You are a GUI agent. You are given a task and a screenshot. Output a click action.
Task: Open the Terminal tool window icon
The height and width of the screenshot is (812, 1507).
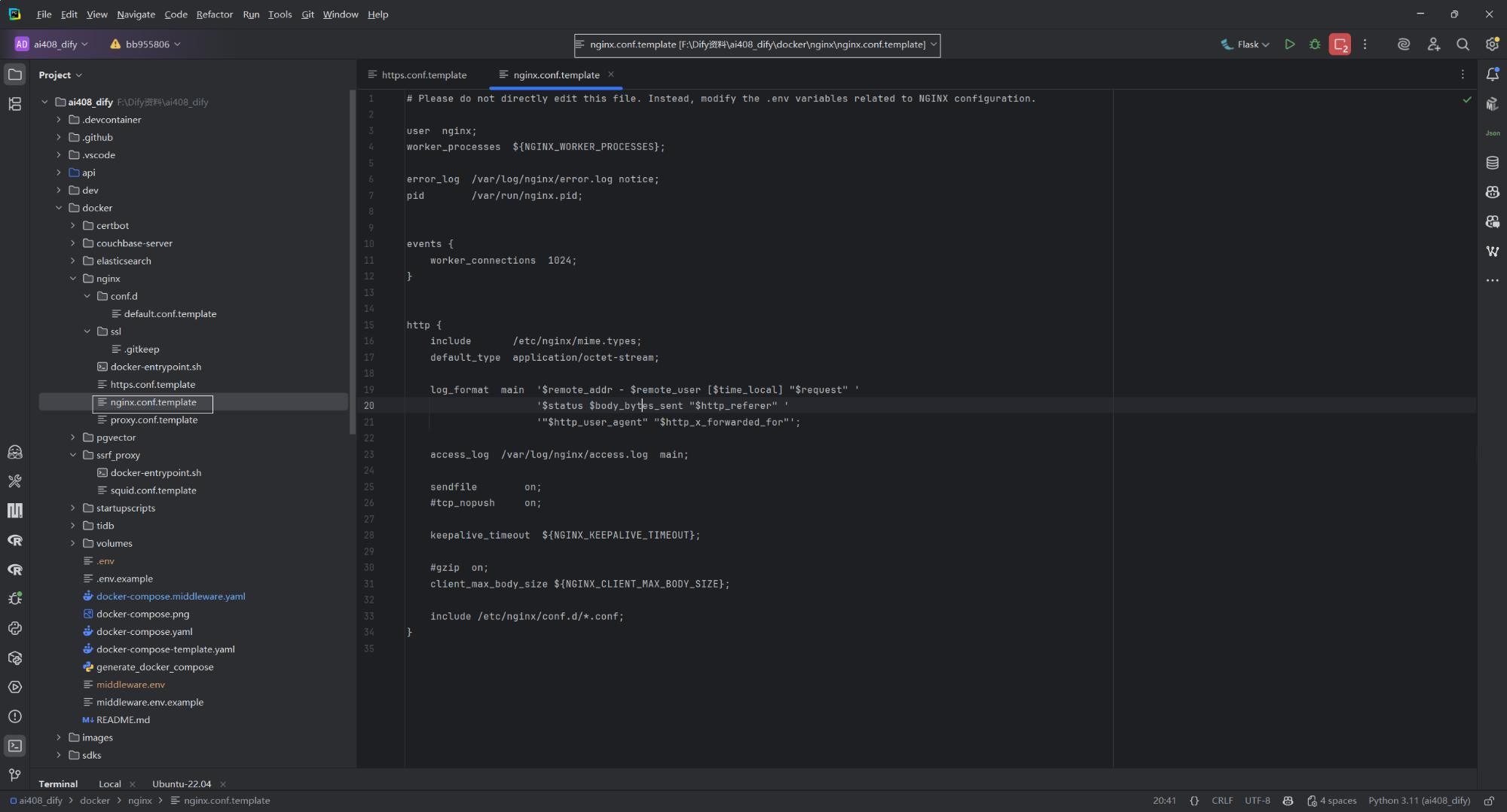[15, 746]
